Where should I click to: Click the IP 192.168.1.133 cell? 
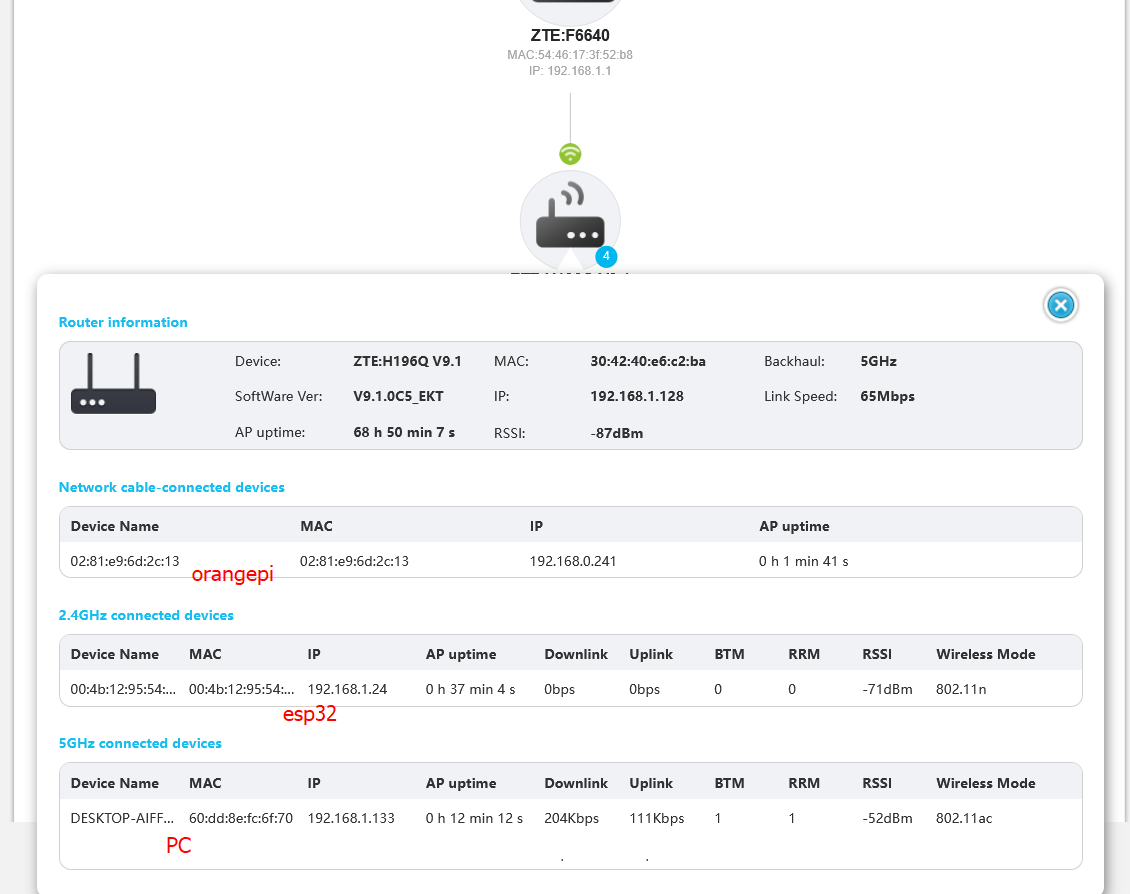pyautogui.click(x=351, y=818)
